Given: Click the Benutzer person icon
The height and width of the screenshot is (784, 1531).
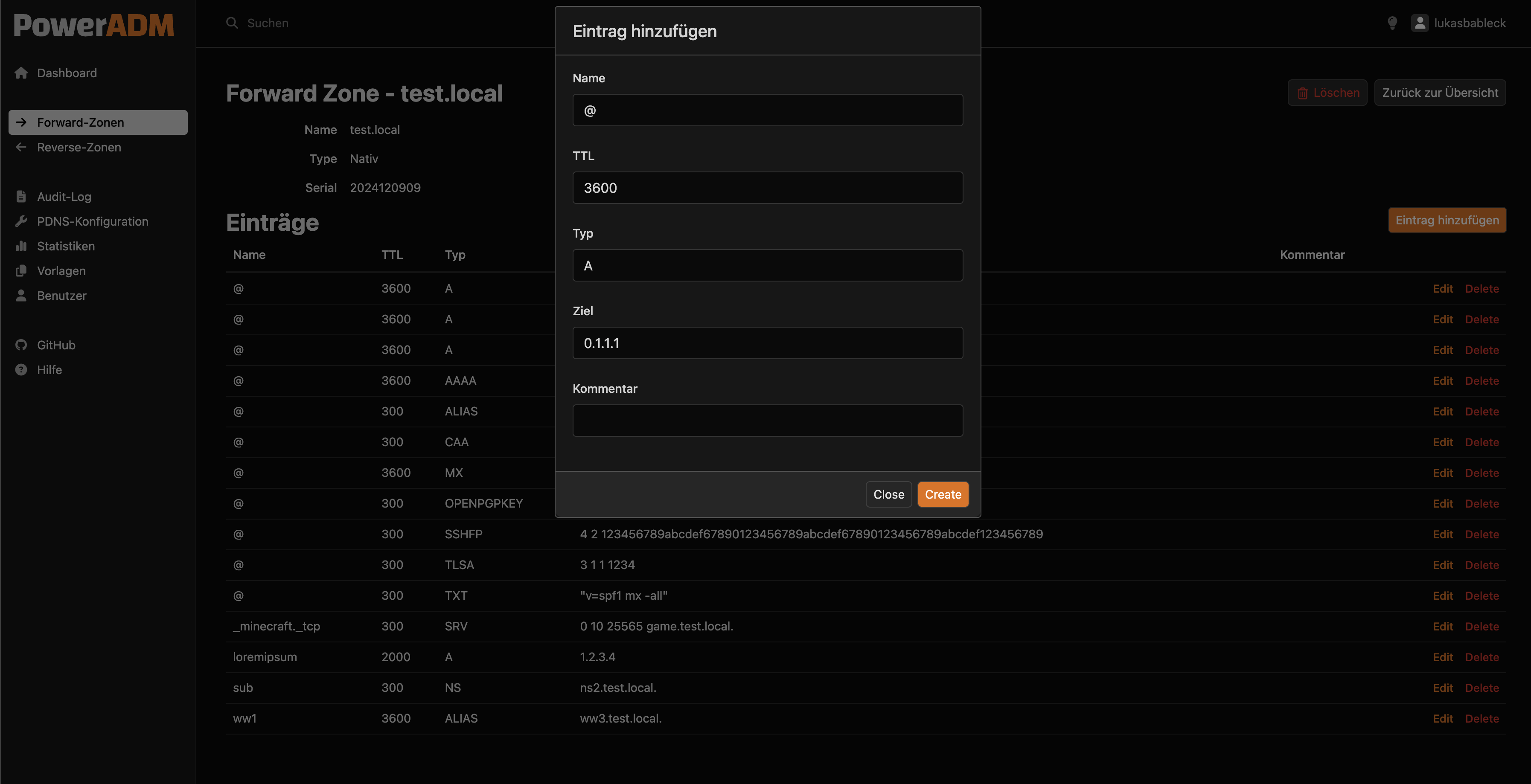Looking at the screenshot, I should click(21, 296).
